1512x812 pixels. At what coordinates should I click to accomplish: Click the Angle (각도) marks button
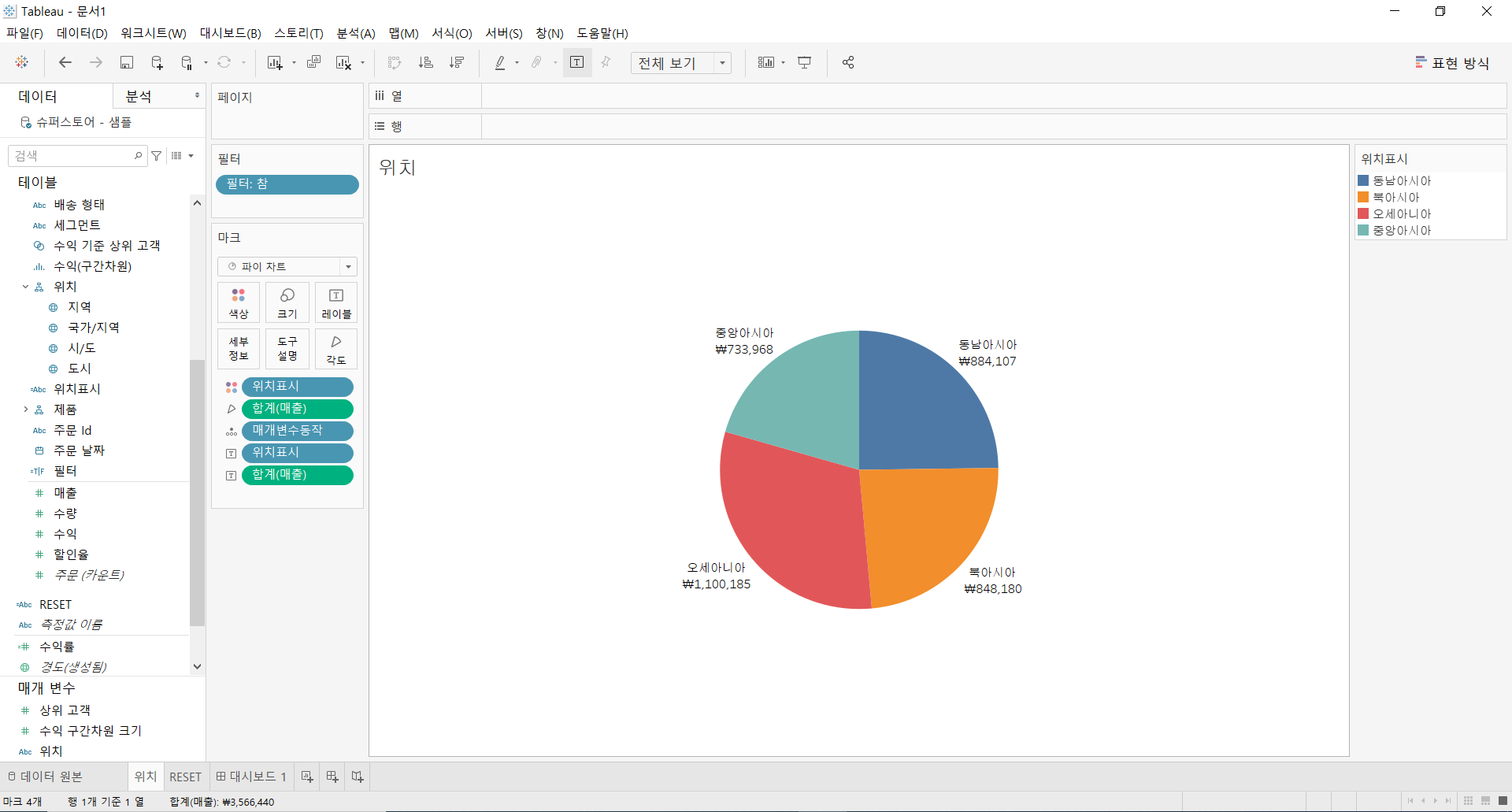coord(336,349)
